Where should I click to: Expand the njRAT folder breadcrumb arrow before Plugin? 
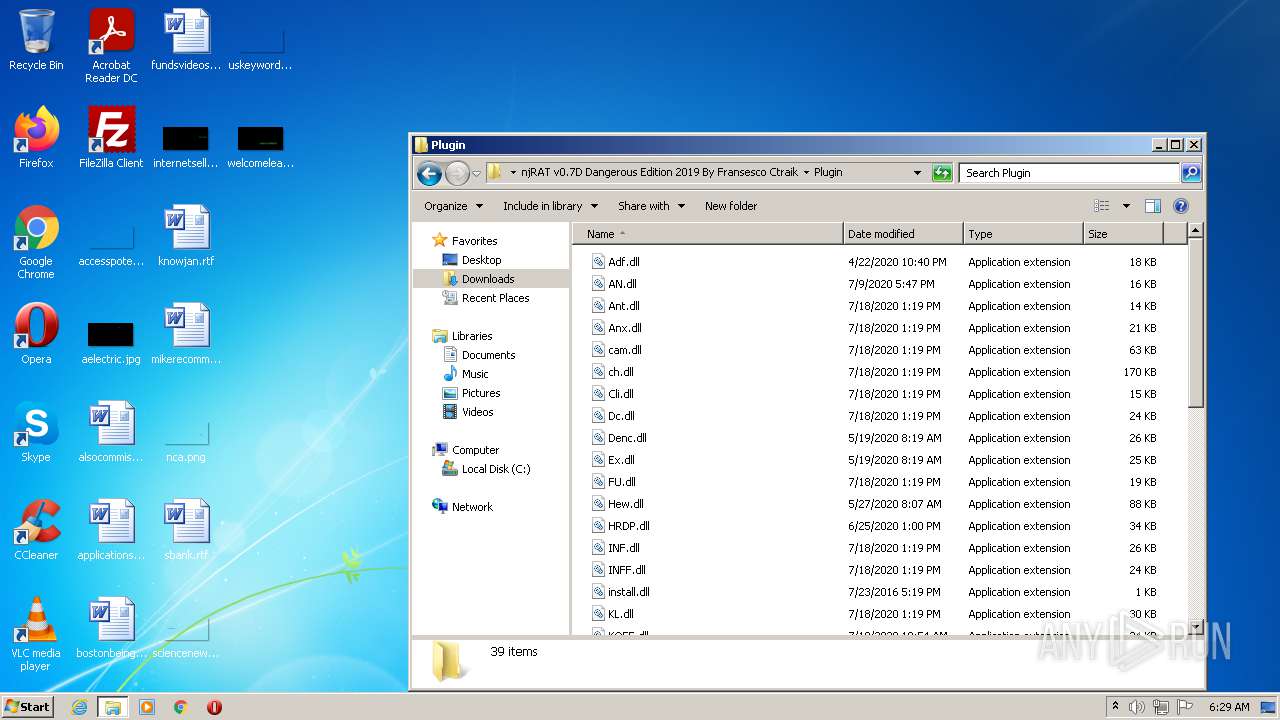pos(806,173)
